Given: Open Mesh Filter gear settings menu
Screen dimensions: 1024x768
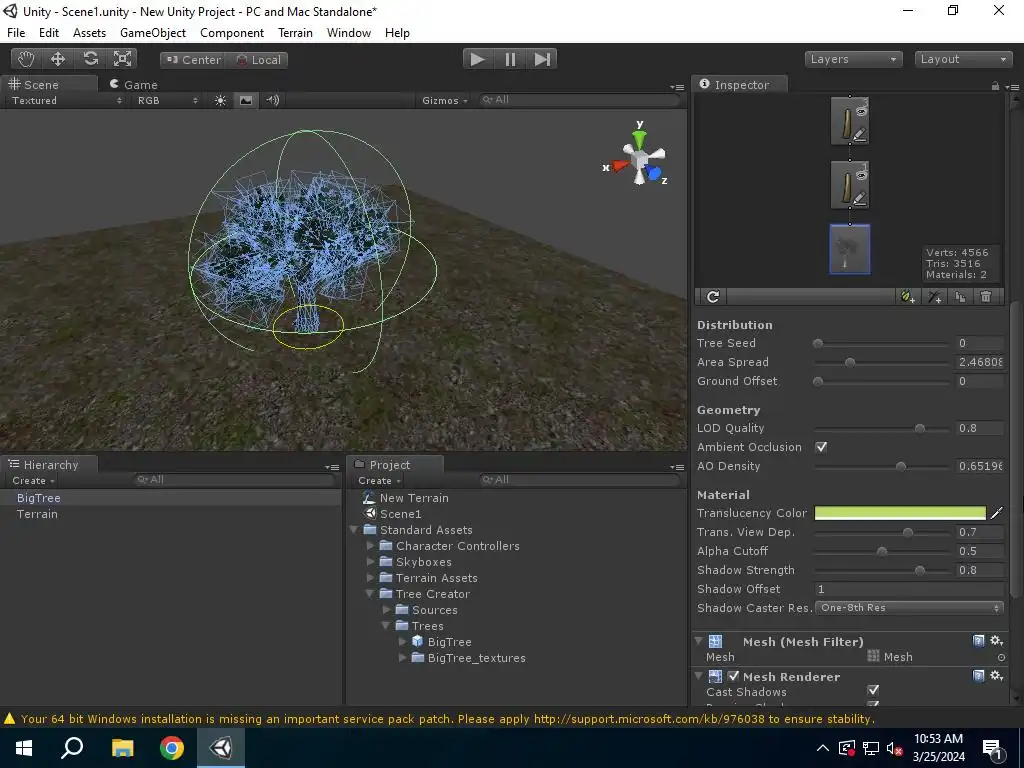Looking at the screenshot, I should [997, 641].
